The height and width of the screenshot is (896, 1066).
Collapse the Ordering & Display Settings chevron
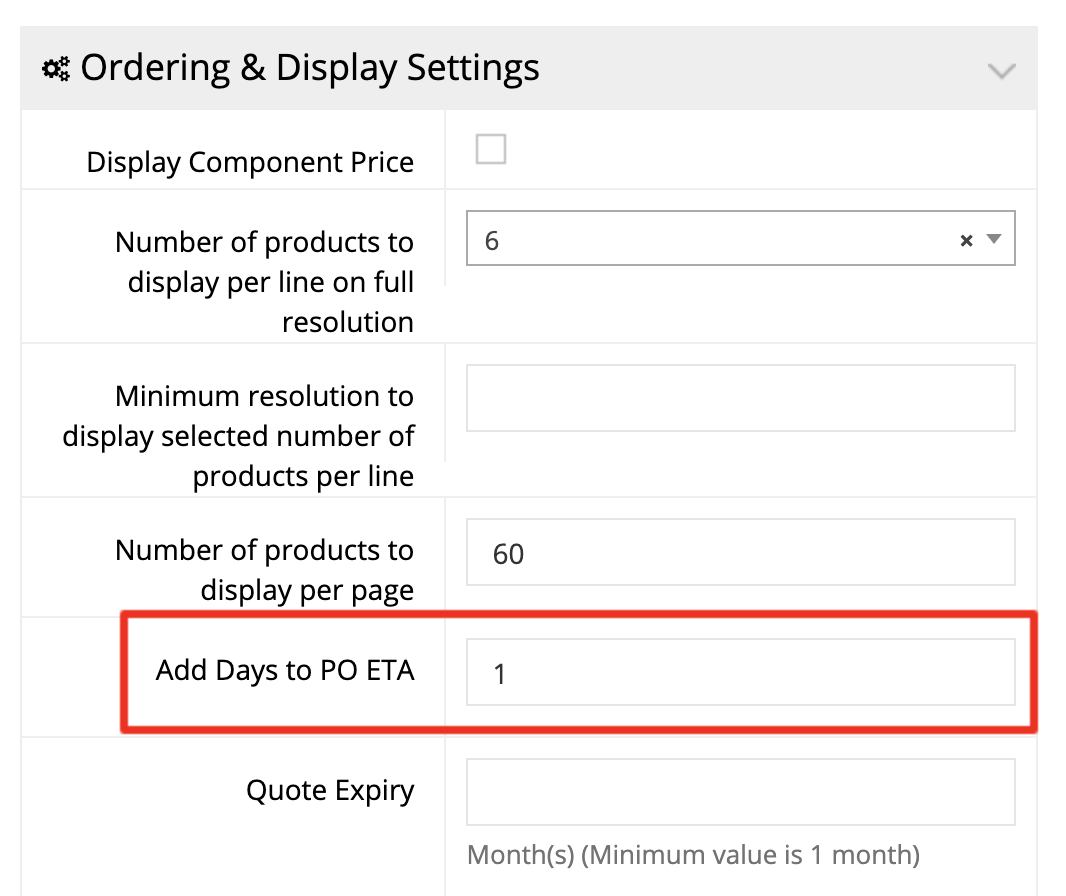point(1001,71)
